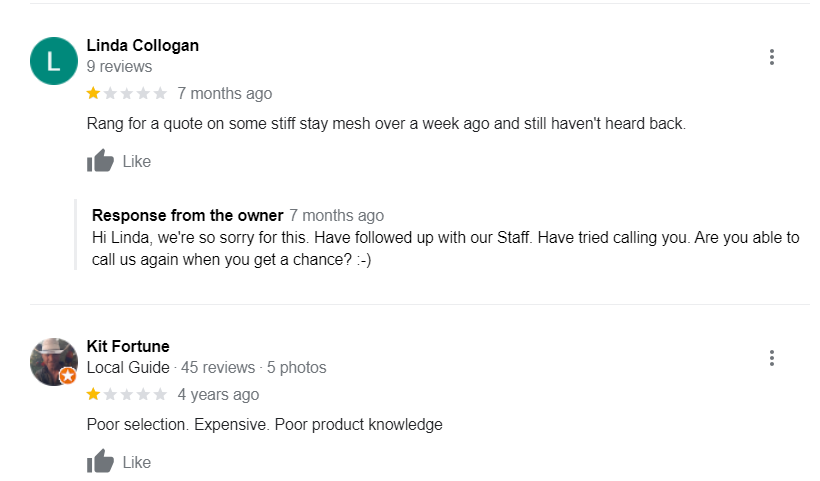The height and width of the screenshot is (481, 820).
Task: Click Linda Collogan's green 'L' avatar
Action: (x=54, y=61)
